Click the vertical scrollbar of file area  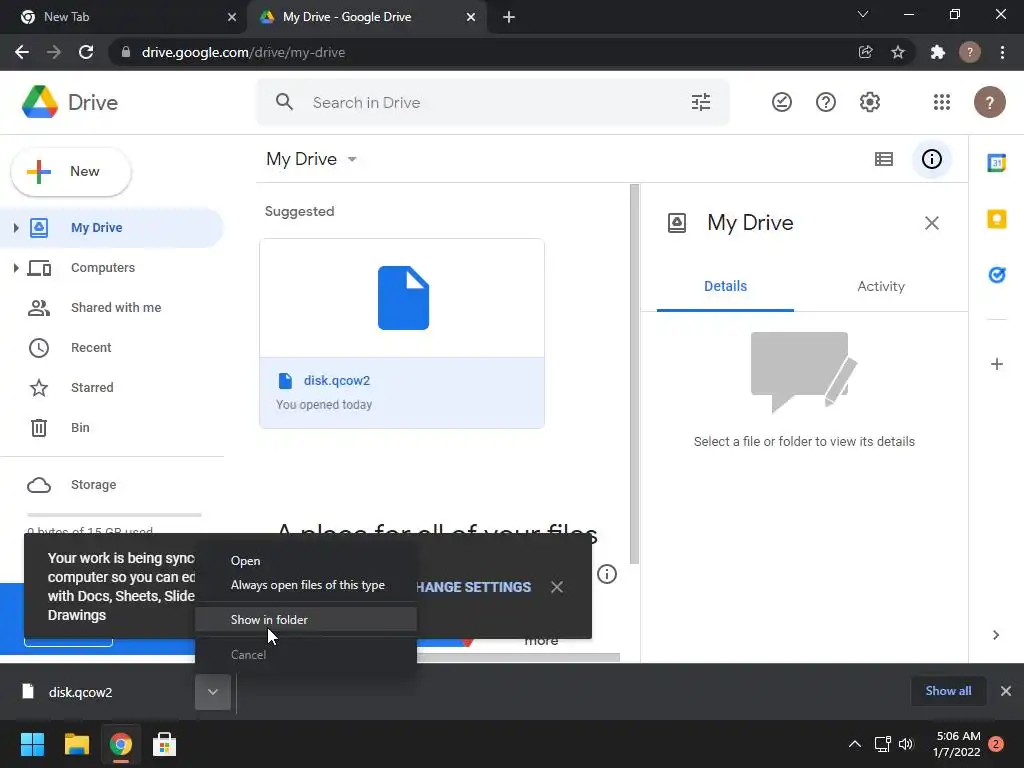pos(634,374)
